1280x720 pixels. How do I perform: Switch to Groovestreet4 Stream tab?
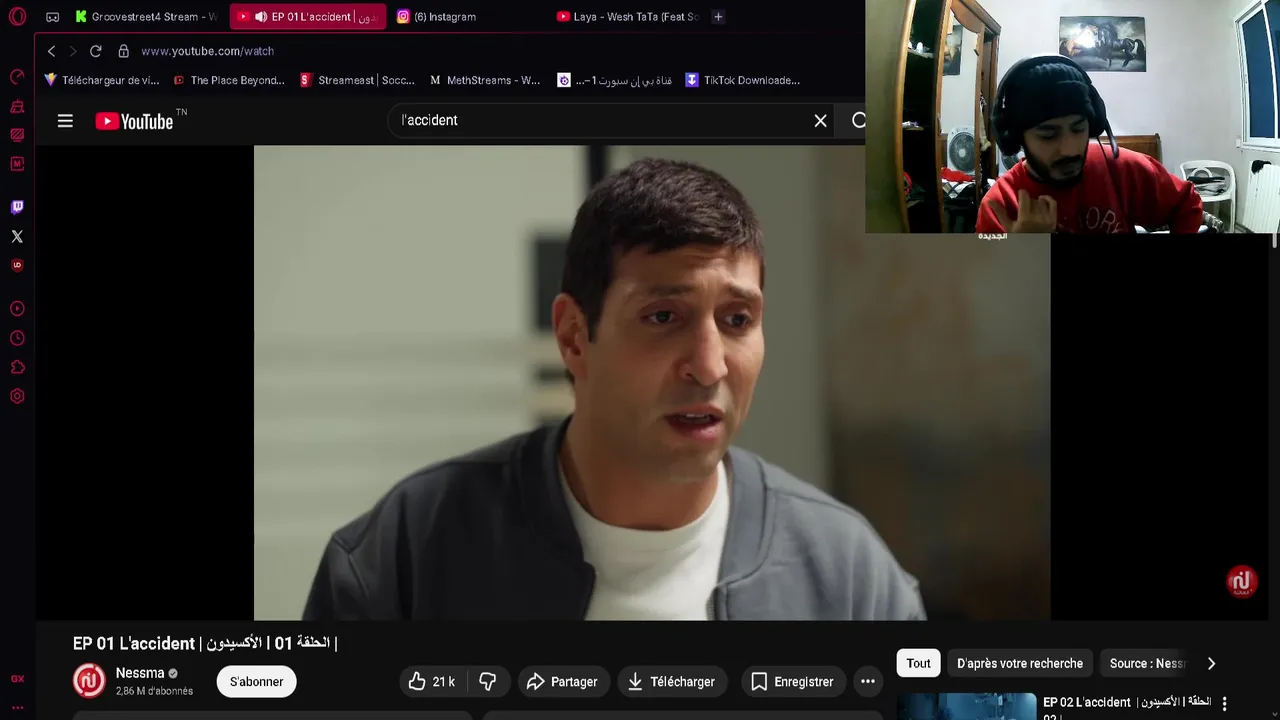(145, 17)
